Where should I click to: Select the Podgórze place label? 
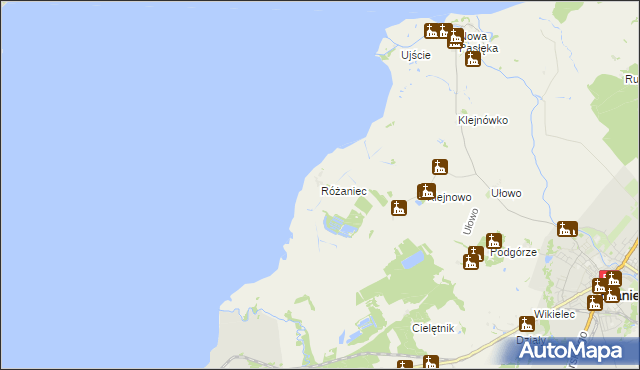click(513, 252)
